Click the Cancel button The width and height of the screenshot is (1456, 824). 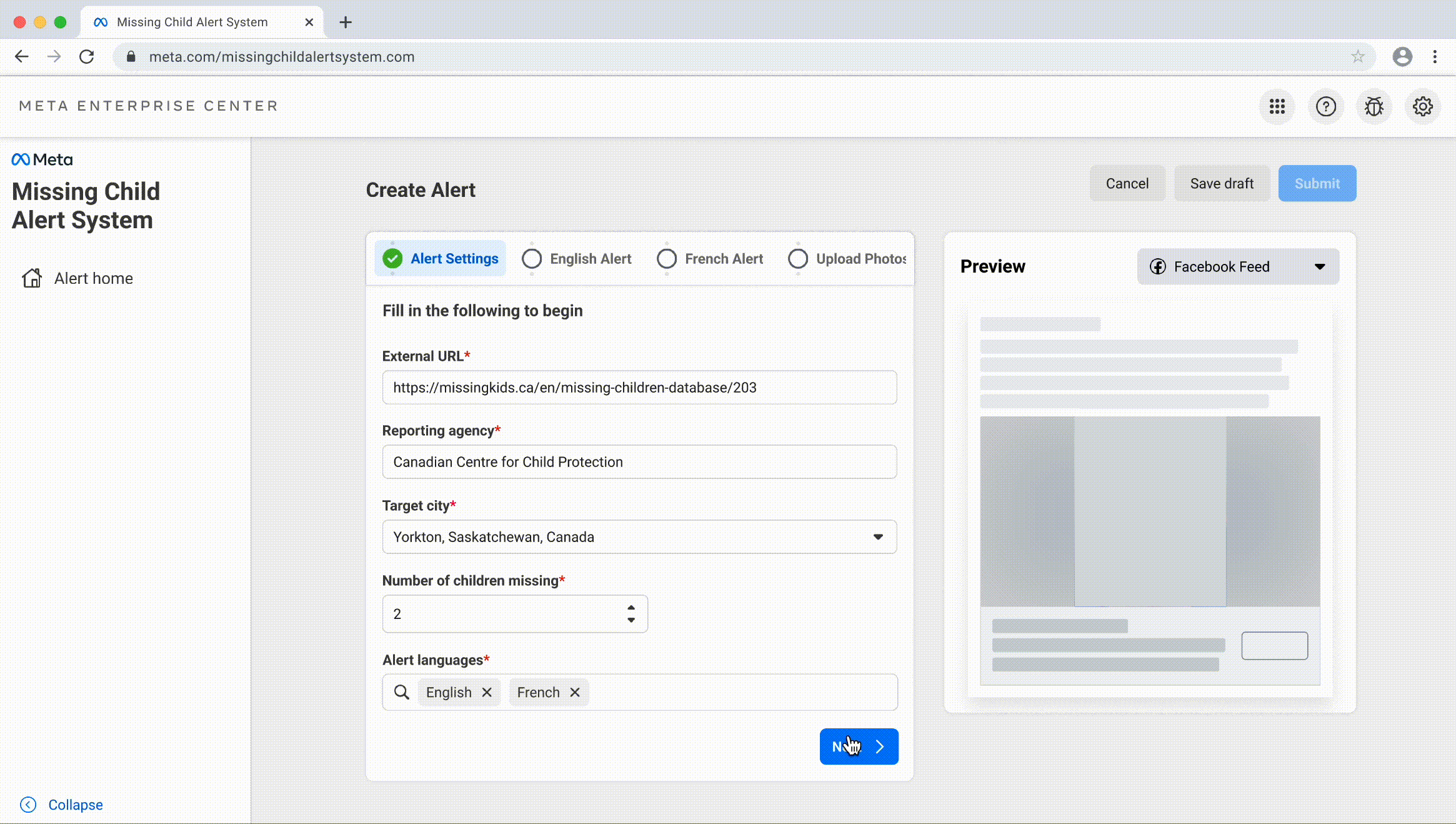(1127, 184)
